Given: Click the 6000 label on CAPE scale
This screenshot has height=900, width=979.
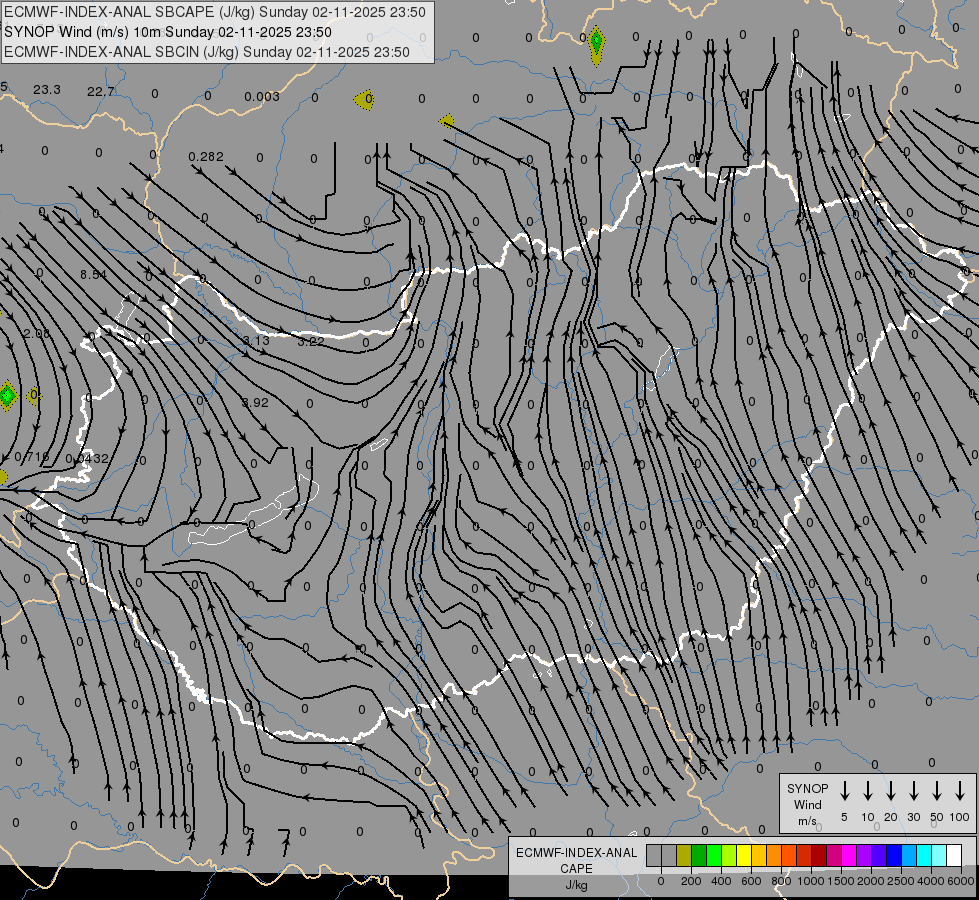Looking at the screenshot, I should pyautogui.click(x=961, y=881).
